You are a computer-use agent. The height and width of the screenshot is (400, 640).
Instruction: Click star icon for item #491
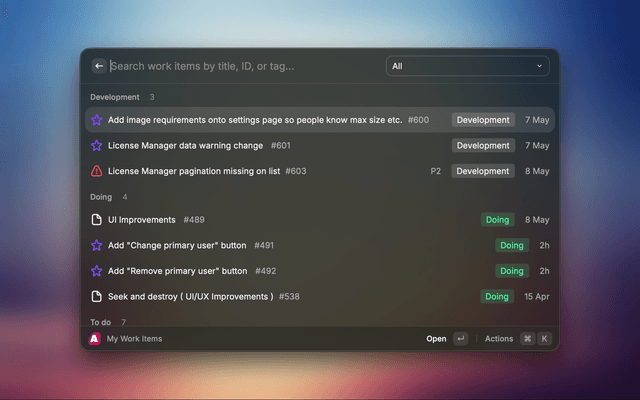tap(96, 245)
